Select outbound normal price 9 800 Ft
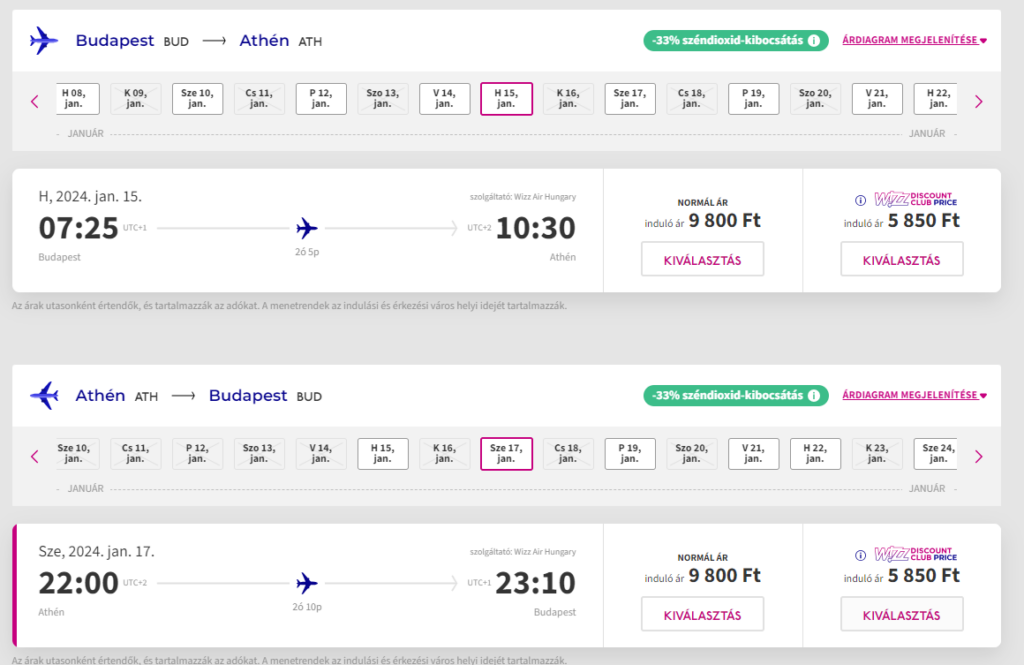This screenshot has height=665, width=1024. [702, 259]
